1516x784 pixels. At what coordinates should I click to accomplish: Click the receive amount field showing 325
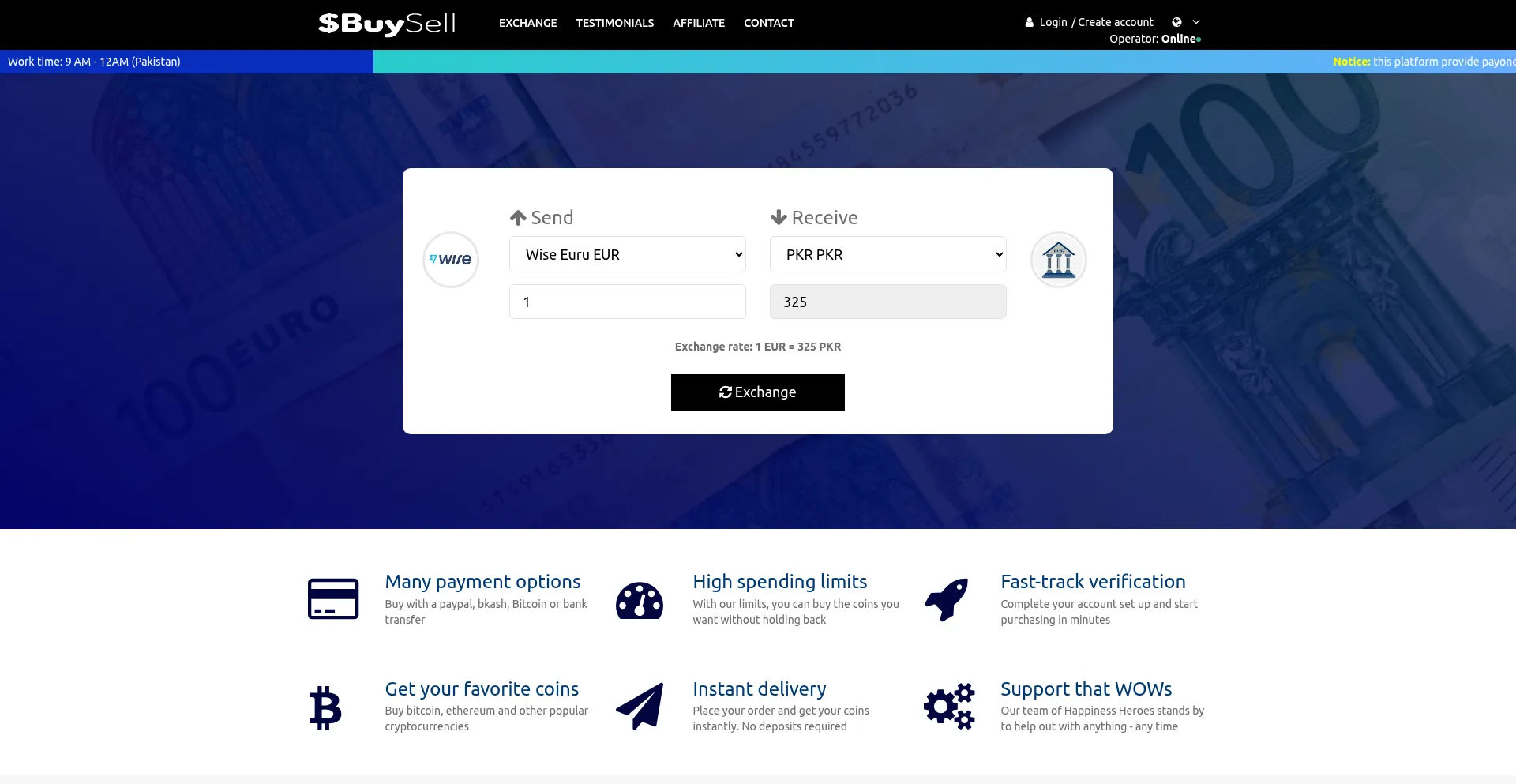tap(888, 302)
